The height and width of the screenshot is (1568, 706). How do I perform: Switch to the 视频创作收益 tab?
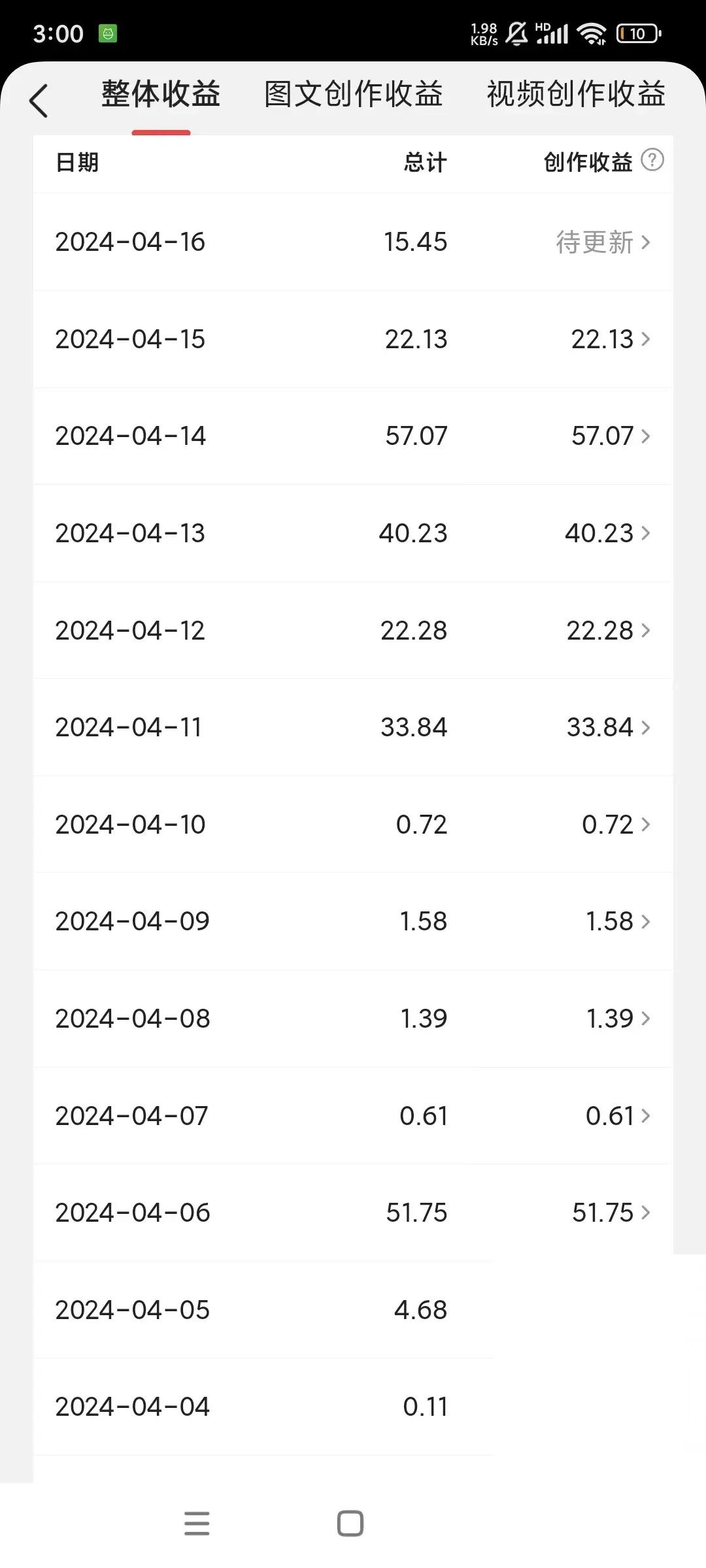pyautogui.click(x=576, y=94)
